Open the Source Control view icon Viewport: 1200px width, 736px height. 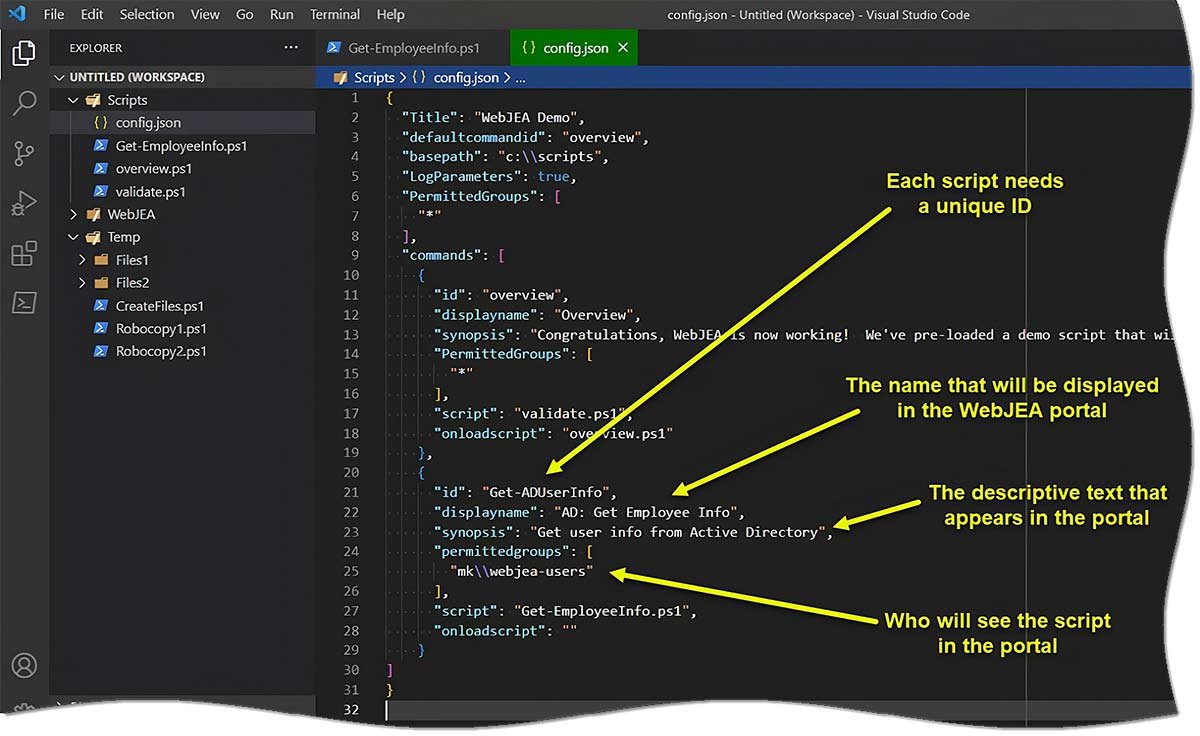click(x=24, y=153)
